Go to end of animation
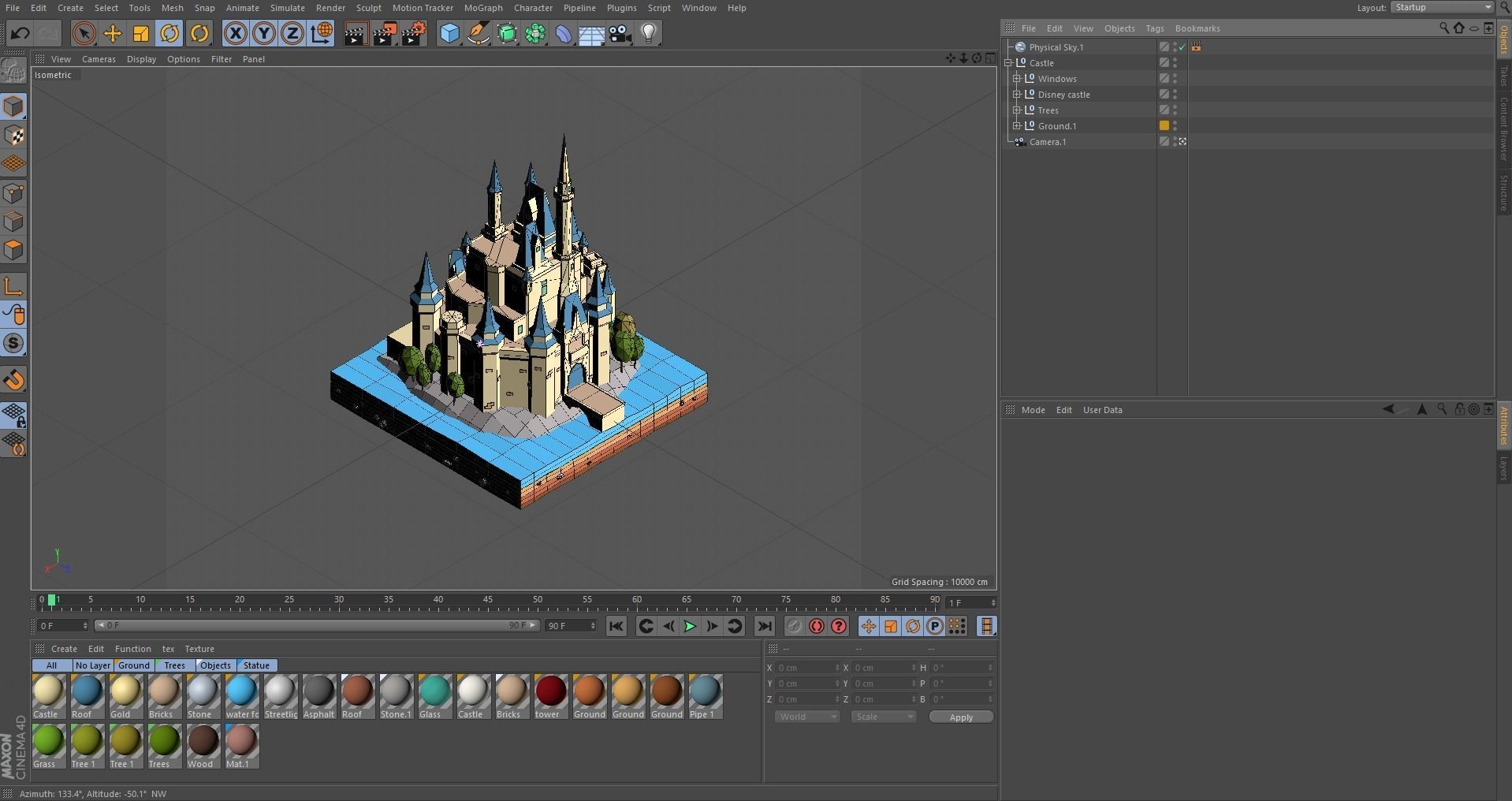 coord(764,626)
